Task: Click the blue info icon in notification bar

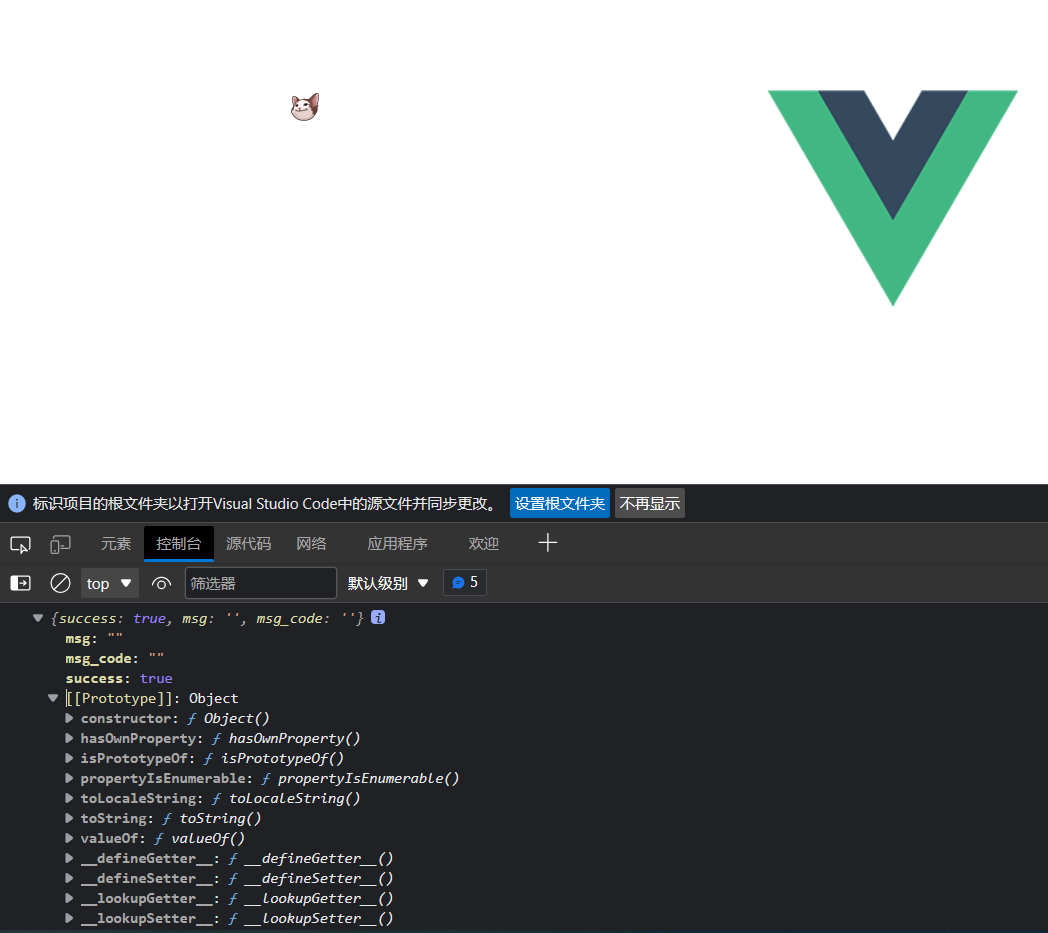Action: point(17,503)
